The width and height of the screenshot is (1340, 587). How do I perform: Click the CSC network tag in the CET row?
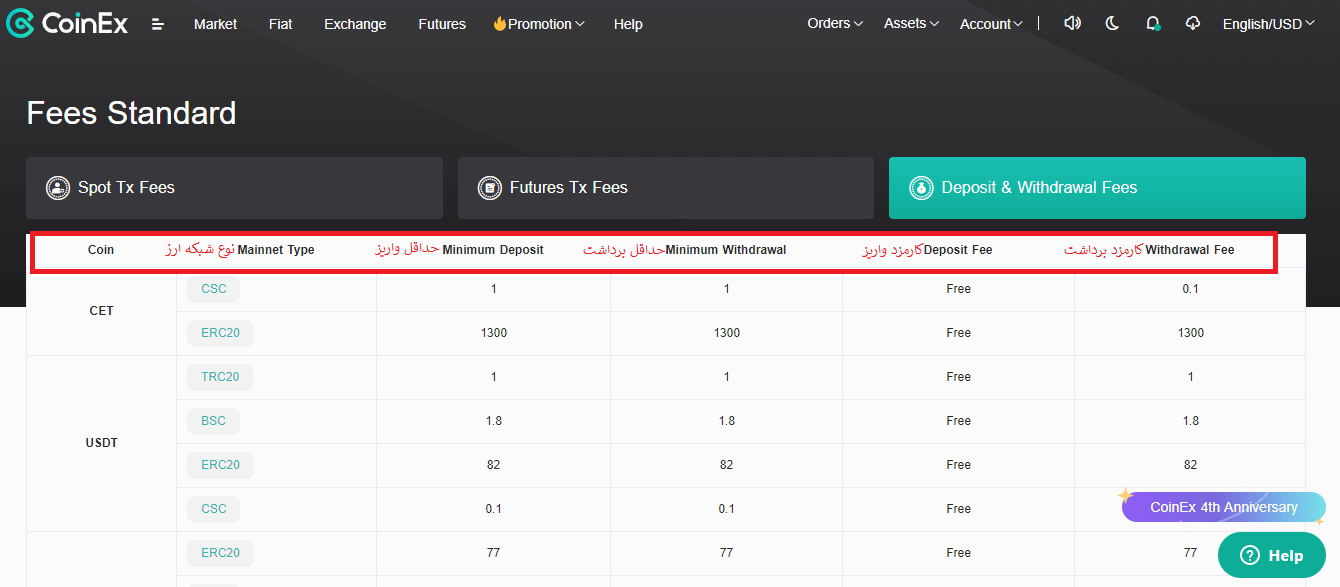pyautogui.click(x=214, y=289)
